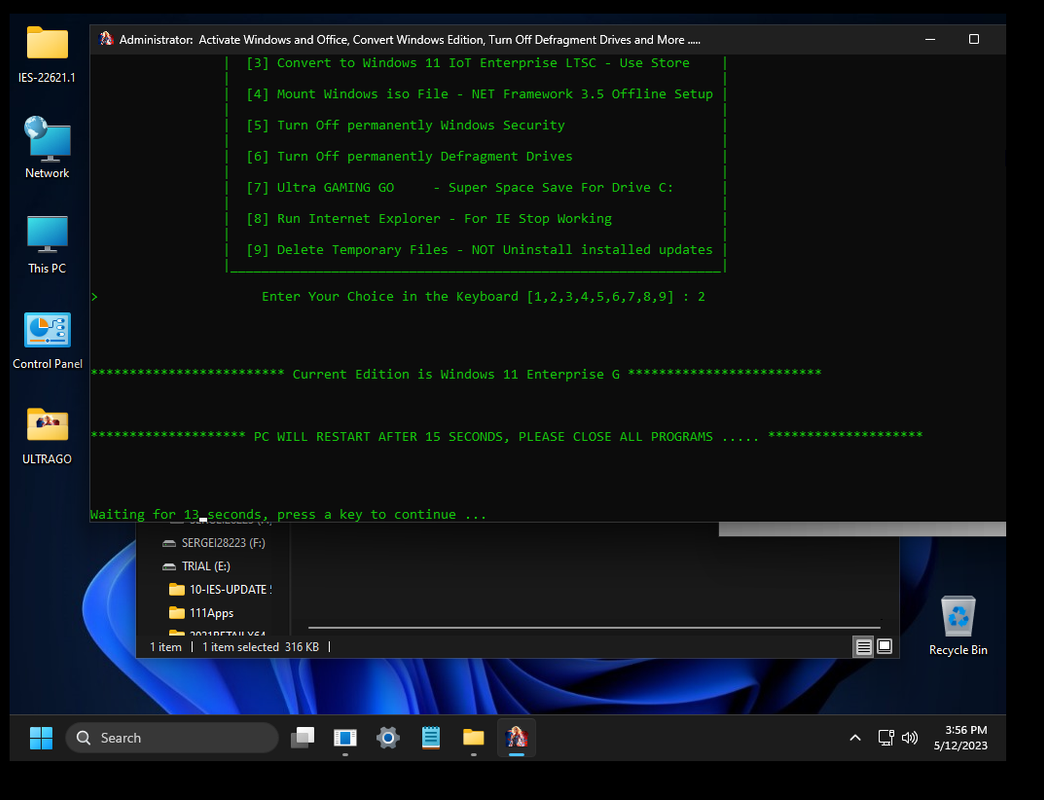This screenshot has height=800, width=1044.
Task: Select SERGEI28223 (F:) drive in File Explorer
Action: coord(214,543)
